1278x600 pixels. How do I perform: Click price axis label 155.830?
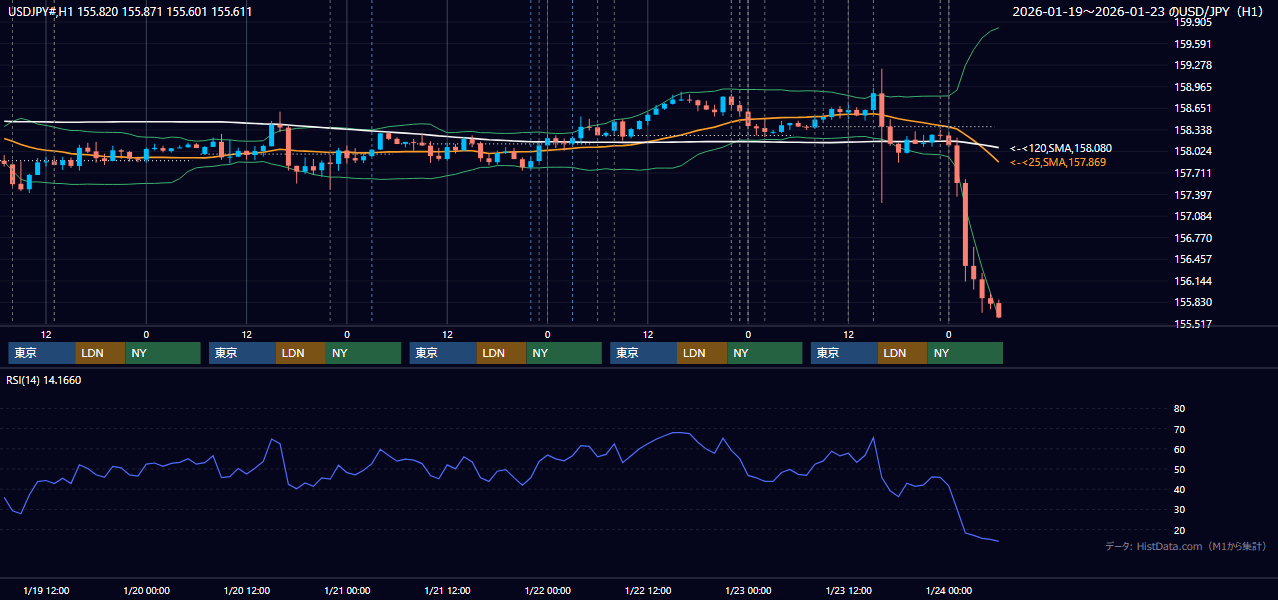(x=1193, y=302)
